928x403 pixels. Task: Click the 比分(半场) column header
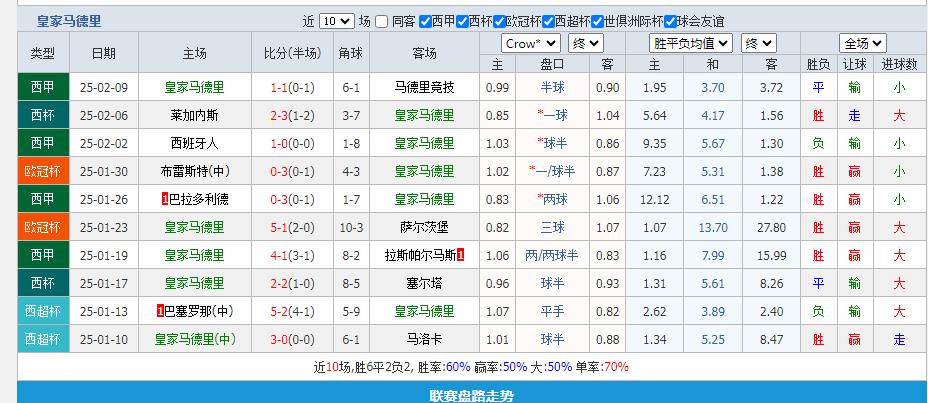[x=293, y=53]
